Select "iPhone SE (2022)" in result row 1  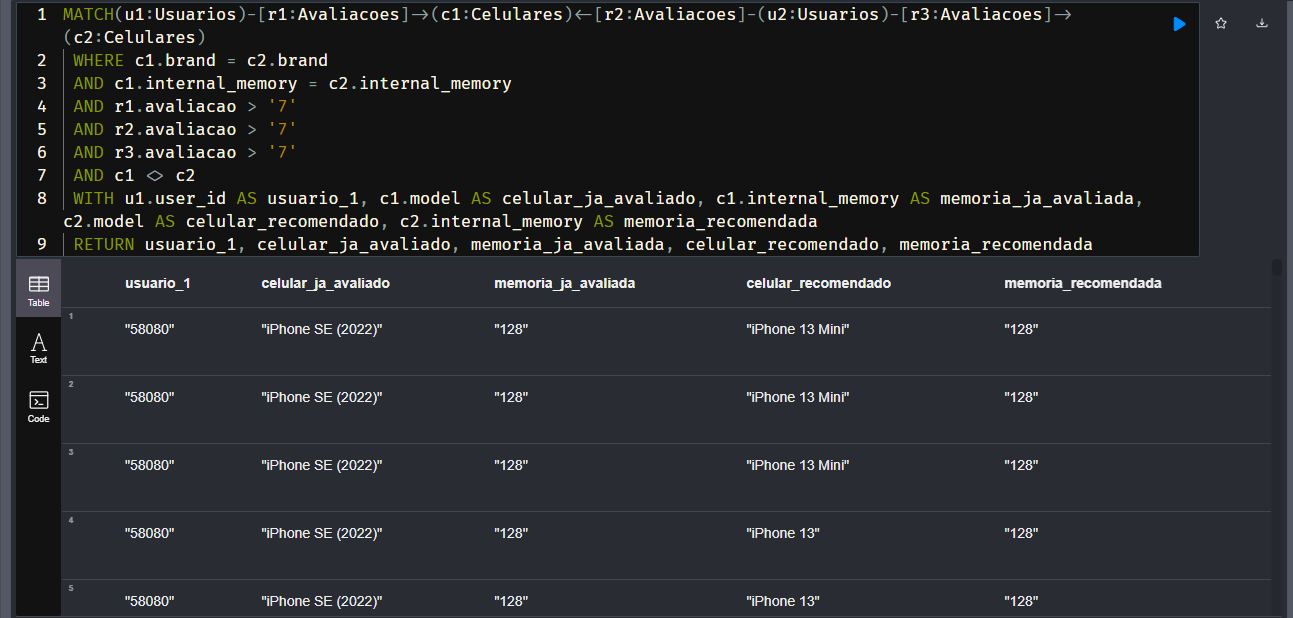[x=322, y=329]
